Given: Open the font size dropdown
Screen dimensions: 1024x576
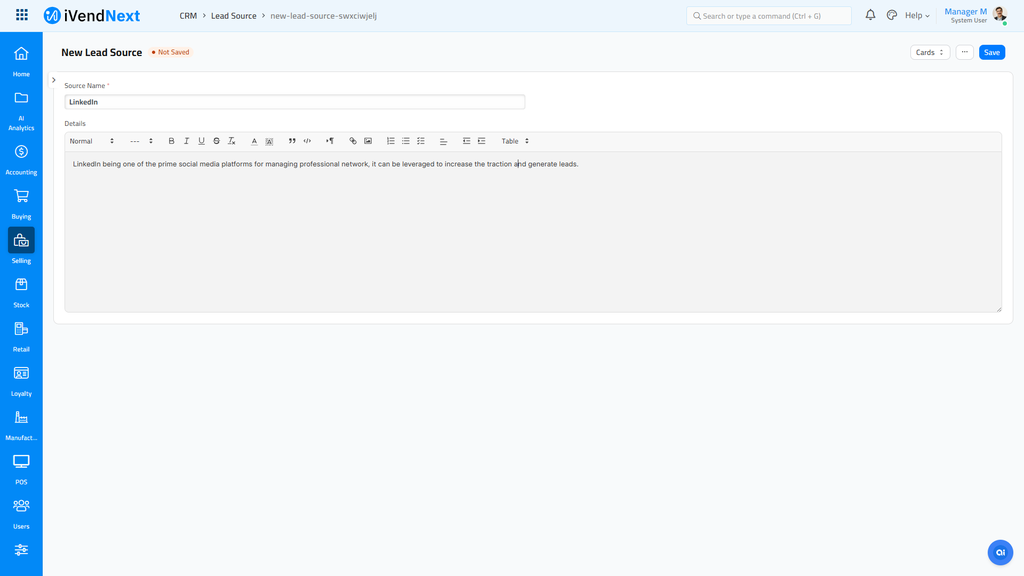Looking at the screenshot, I should (x=141, y=141).
